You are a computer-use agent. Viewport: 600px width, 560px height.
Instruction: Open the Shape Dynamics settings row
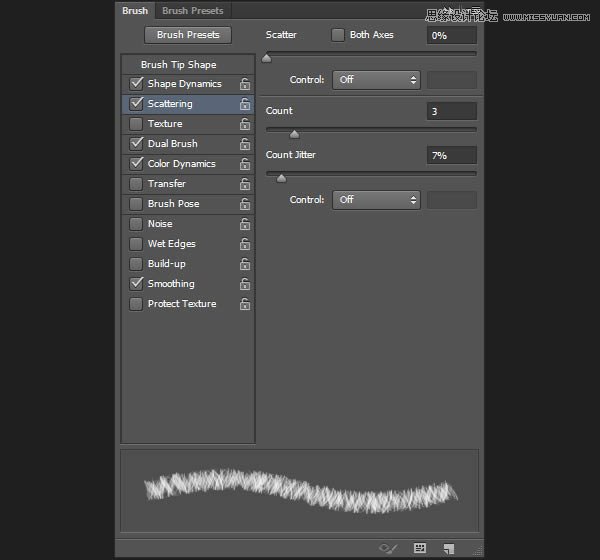tap(188, 84)
